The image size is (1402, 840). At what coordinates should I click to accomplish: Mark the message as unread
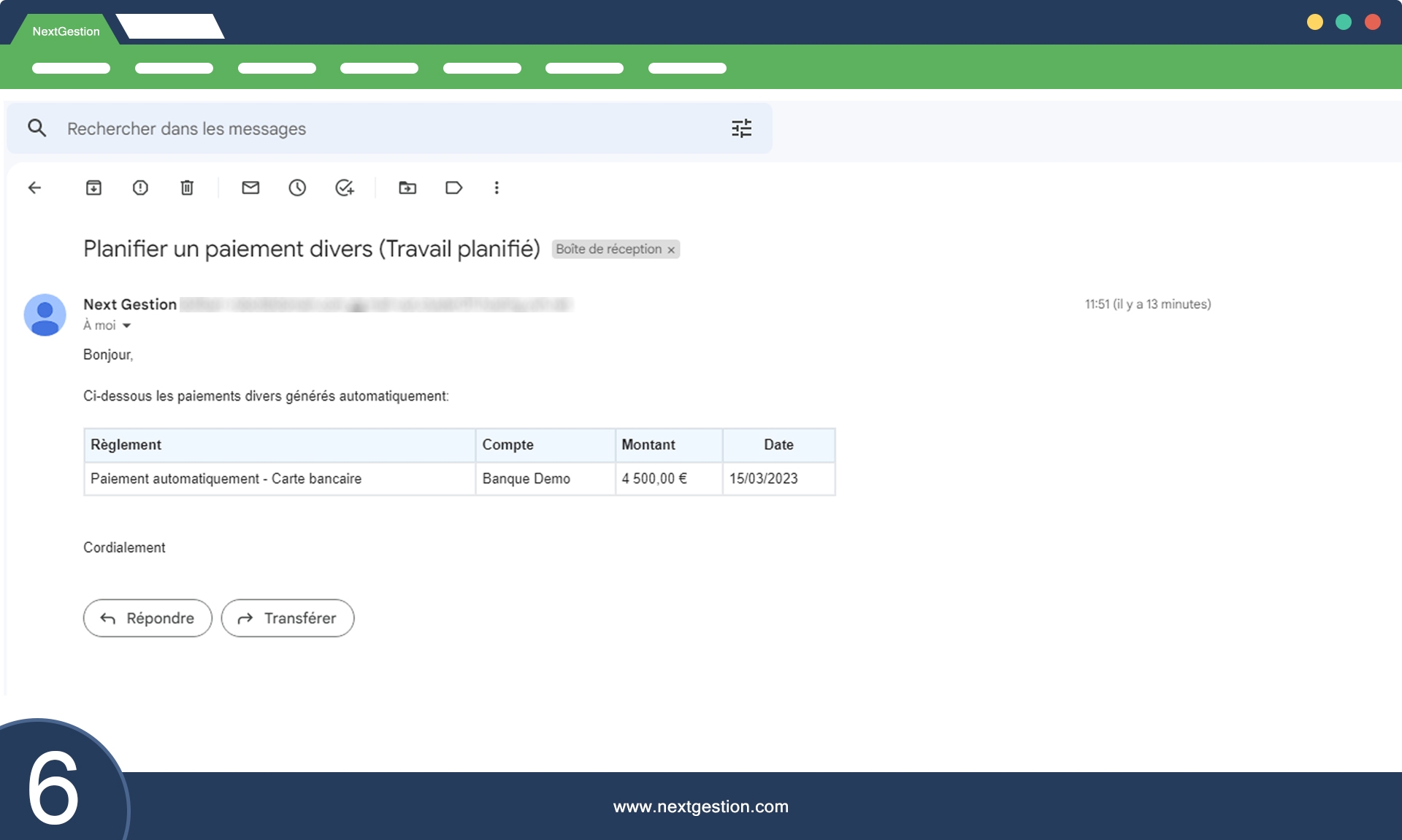[x=250, y=188]
